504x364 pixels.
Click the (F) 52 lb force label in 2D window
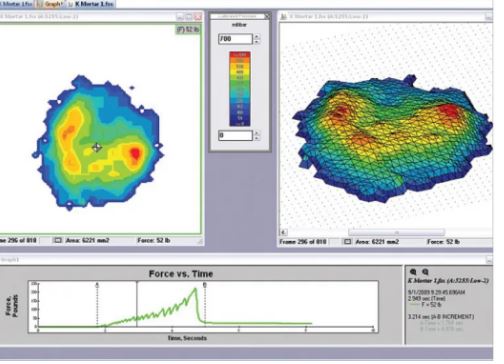pos(188,30)
